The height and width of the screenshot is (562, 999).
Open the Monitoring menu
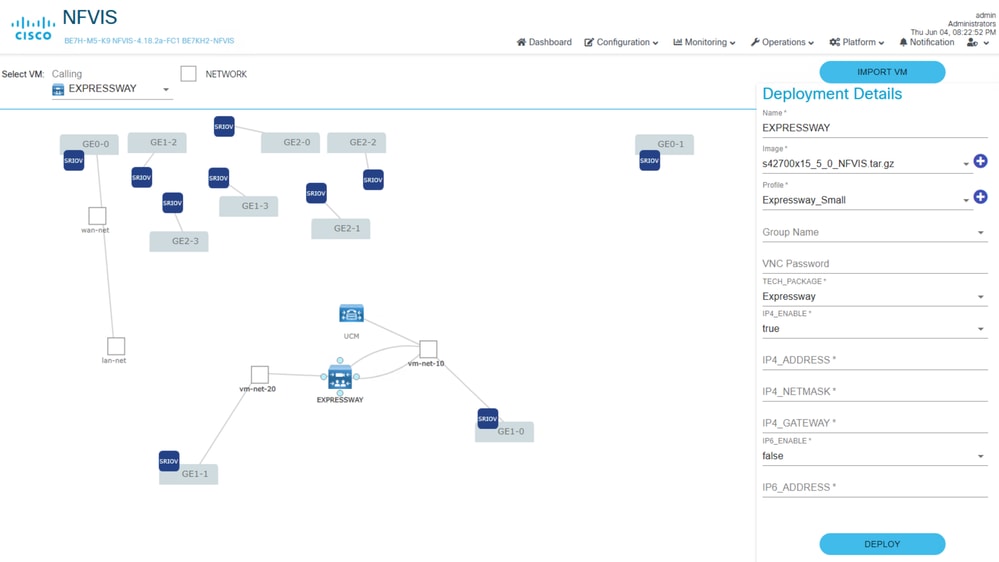point(704,42)
